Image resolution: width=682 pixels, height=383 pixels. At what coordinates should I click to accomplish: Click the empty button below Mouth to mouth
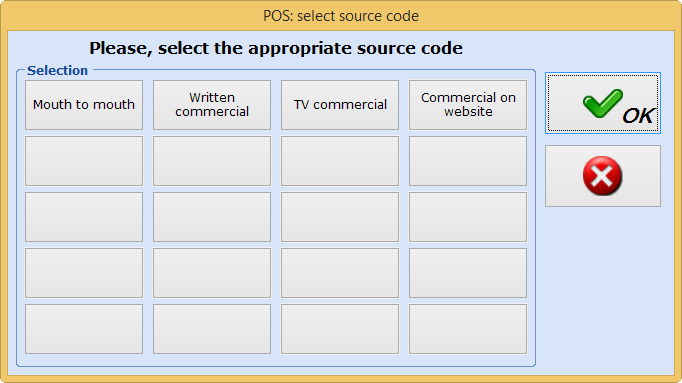84,161
